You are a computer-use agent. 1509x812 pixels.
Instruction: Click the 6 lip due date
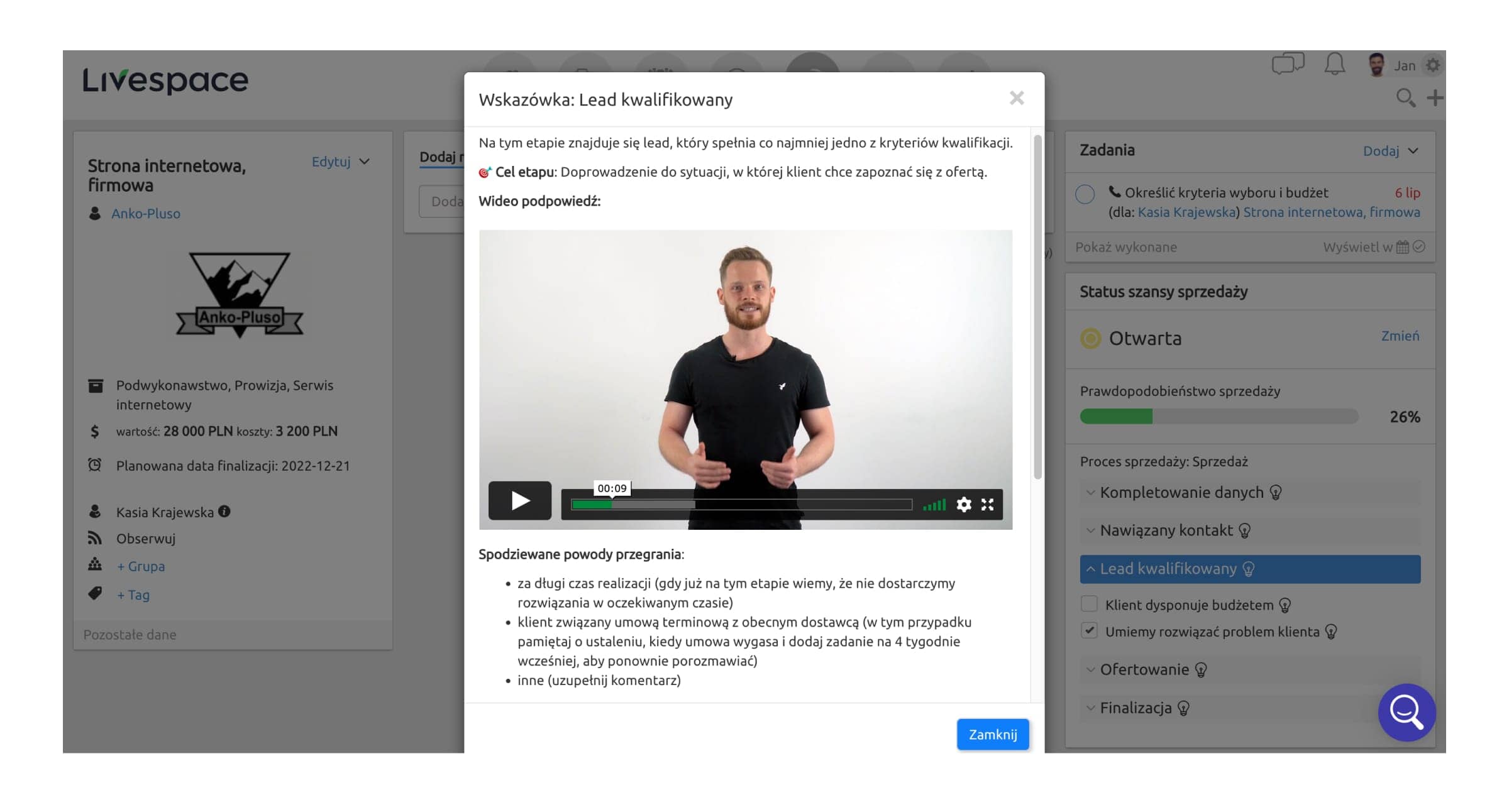pyautogui.click(x=1407, y=193)
